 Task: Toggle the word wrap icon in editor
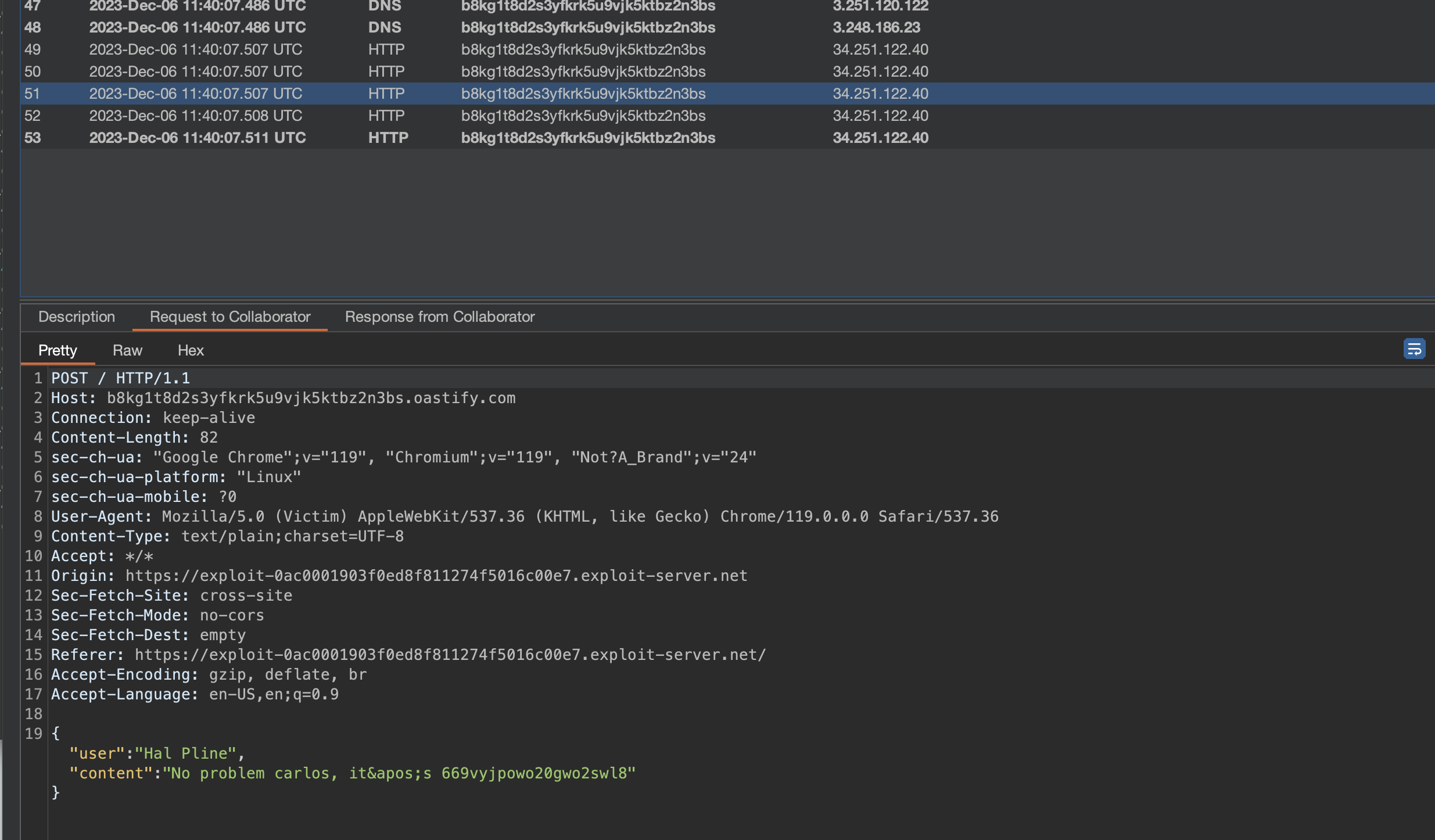1414,349
